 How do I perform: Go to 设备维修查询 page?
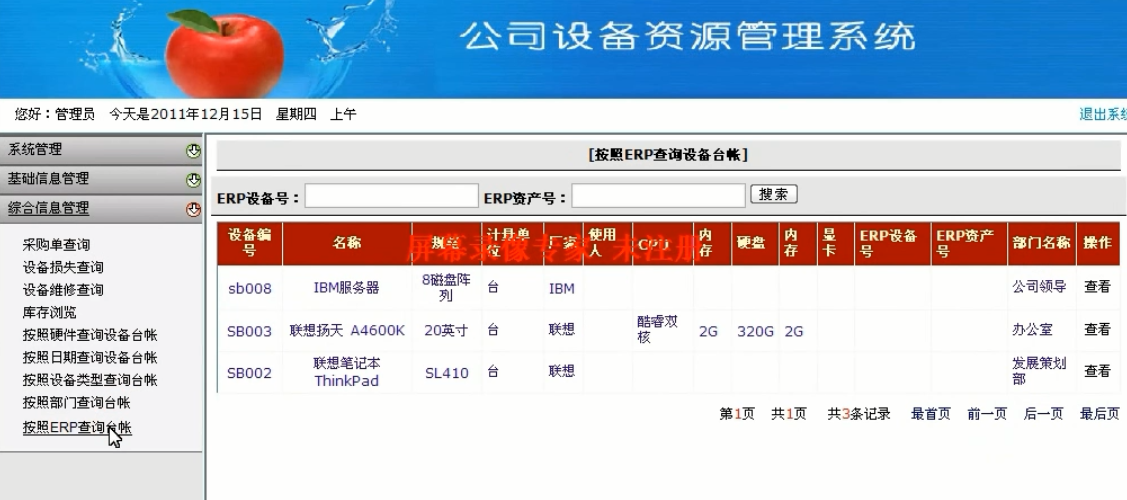tap(63, 290)
